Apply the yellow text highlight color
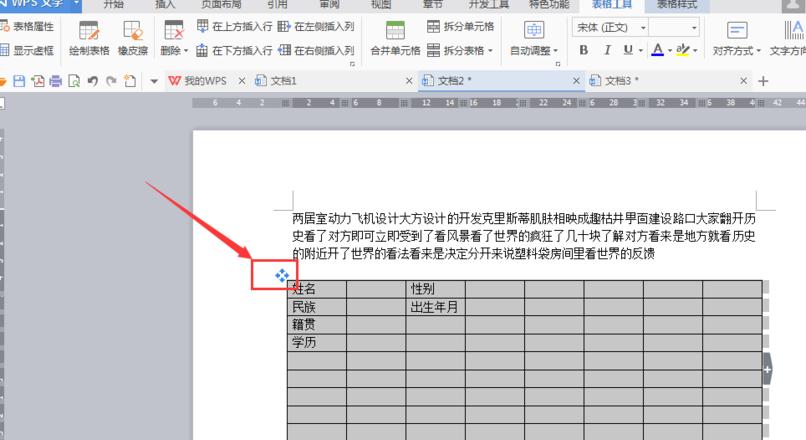 tap(683, 50)
